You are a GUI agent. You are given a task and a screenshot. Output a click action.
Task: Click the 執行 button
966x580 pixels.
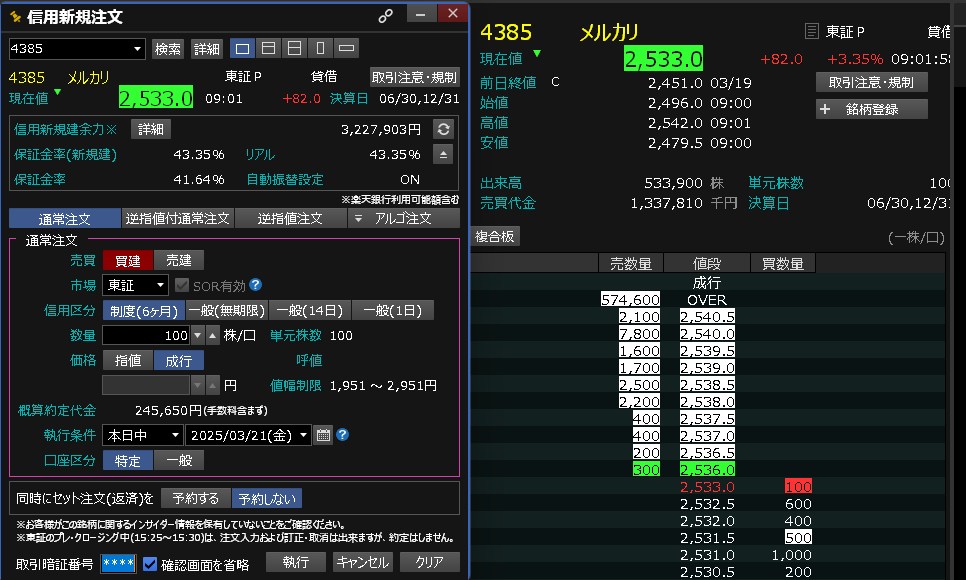point(296,562)
